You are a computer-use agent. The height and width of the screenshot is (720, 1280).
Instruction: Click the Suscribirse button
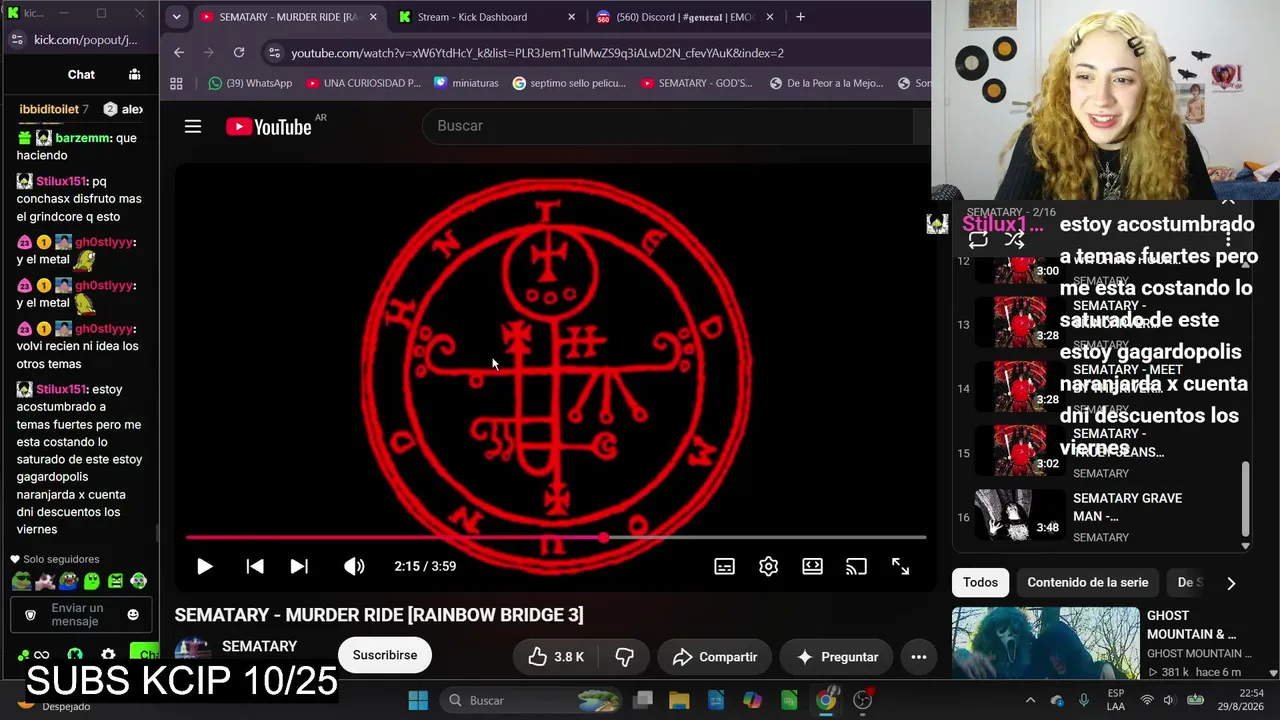click(x=385, y=656)
